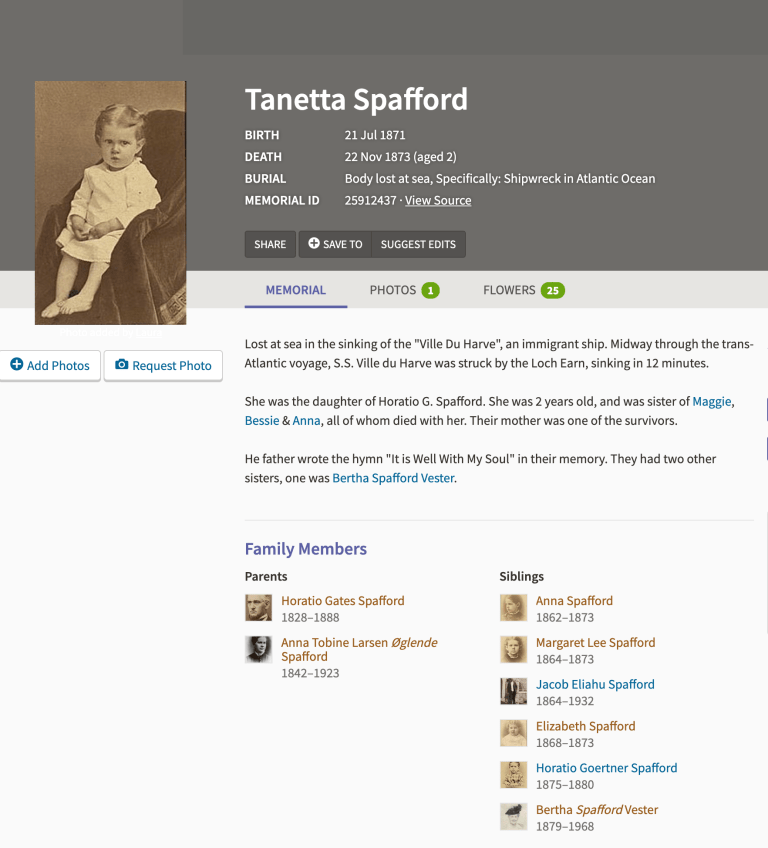Open Anna Tobine Larsen's portrait thumbnail
The width and height of the screenshot is (768, 848).
(x=259, y=649)
